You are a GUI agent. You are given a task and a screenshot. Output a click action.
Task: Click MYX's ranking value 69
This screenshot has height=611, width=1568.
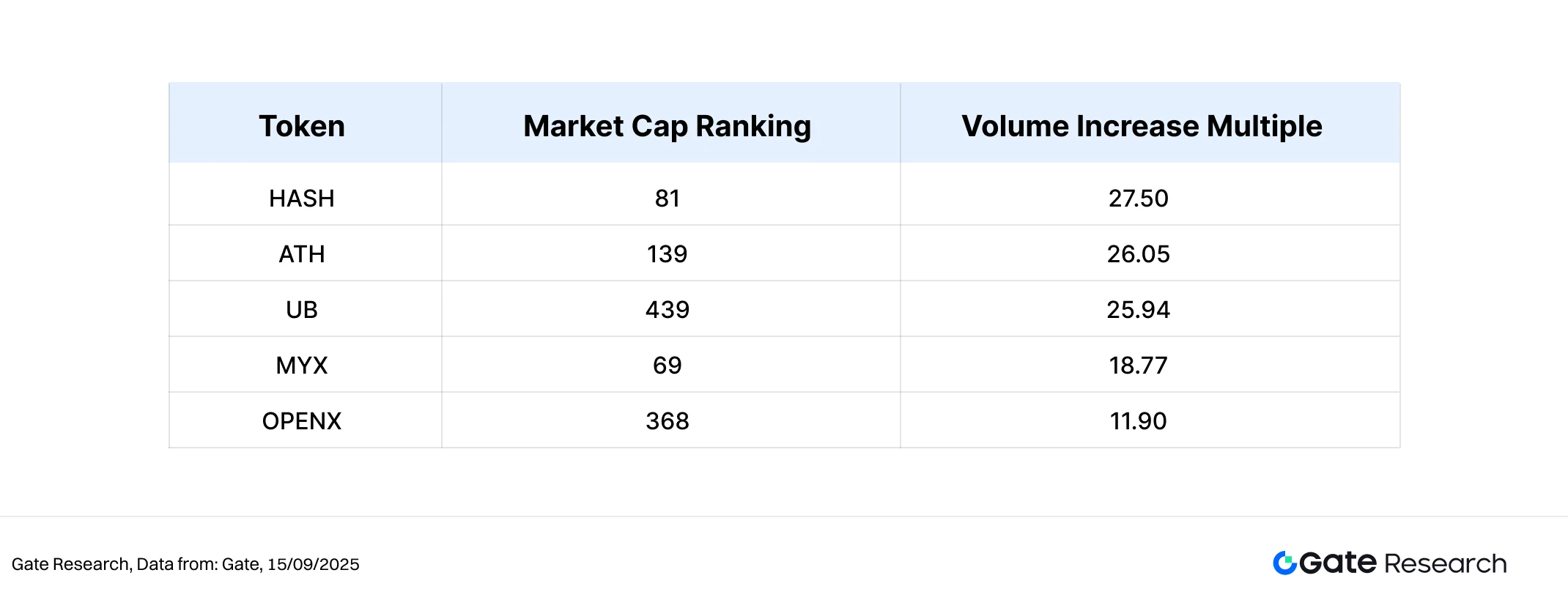[667, 366]
